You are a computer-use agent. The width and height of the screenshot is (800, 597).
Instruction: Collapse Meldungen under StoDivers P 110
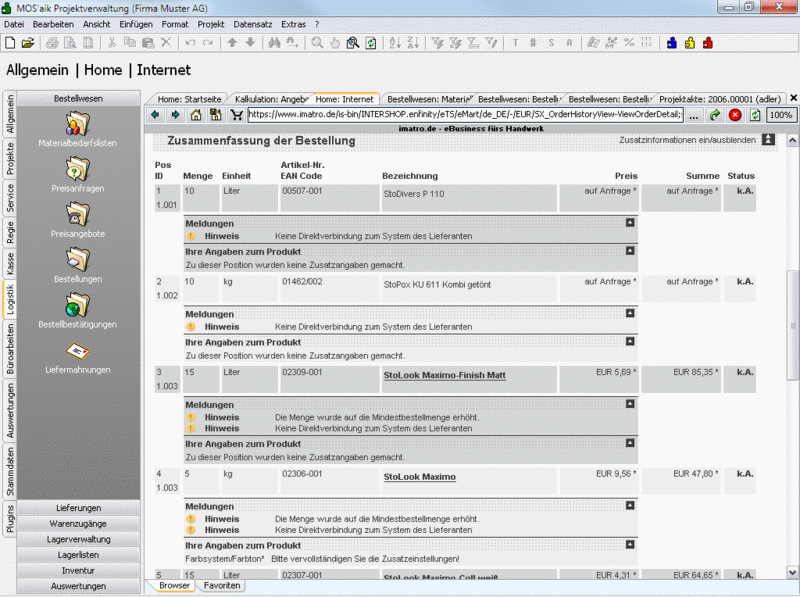click(630, 222)
